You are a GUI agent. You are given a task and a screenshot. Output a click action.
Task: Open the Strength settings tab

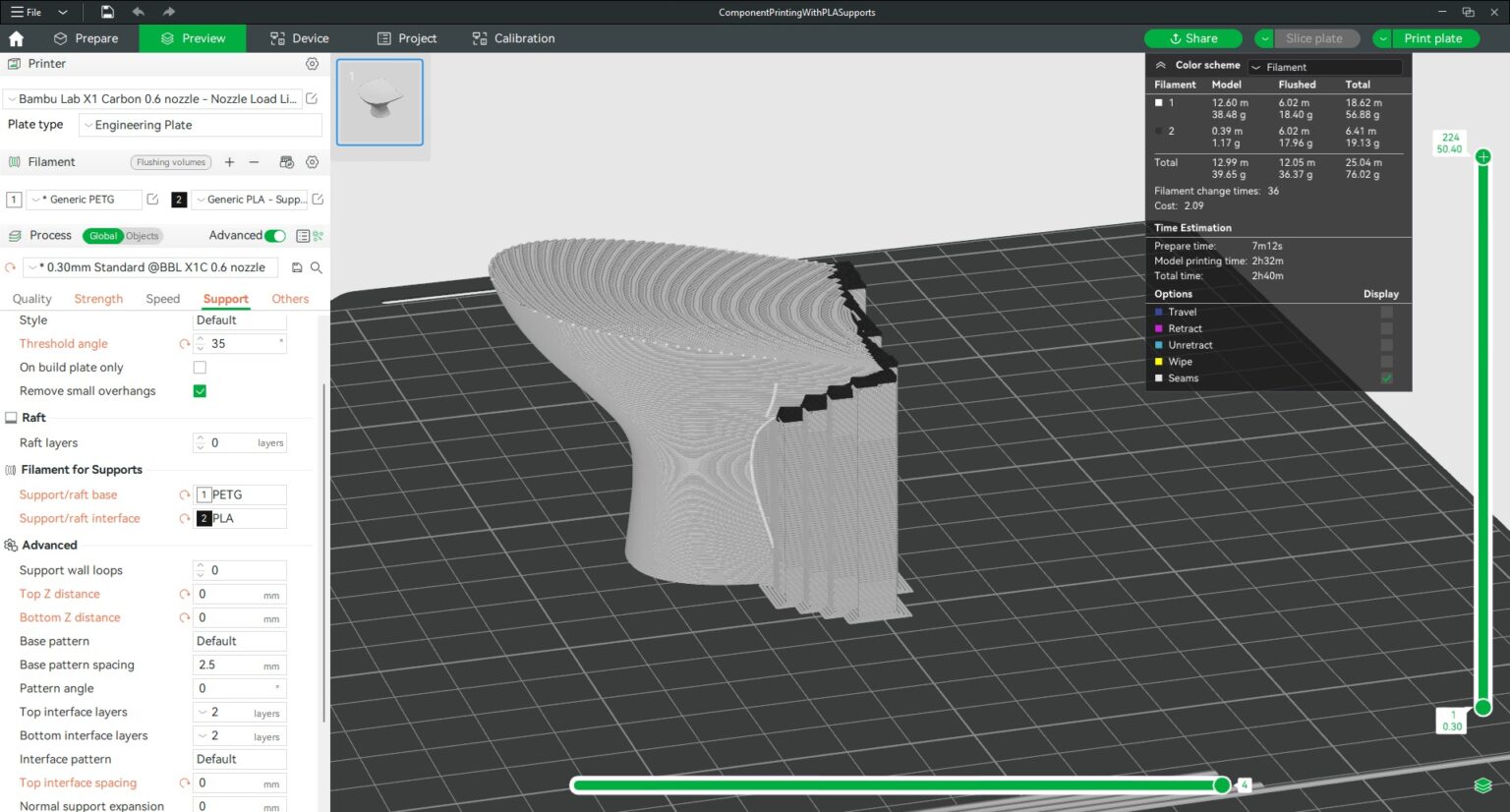[x=98, y=299]
